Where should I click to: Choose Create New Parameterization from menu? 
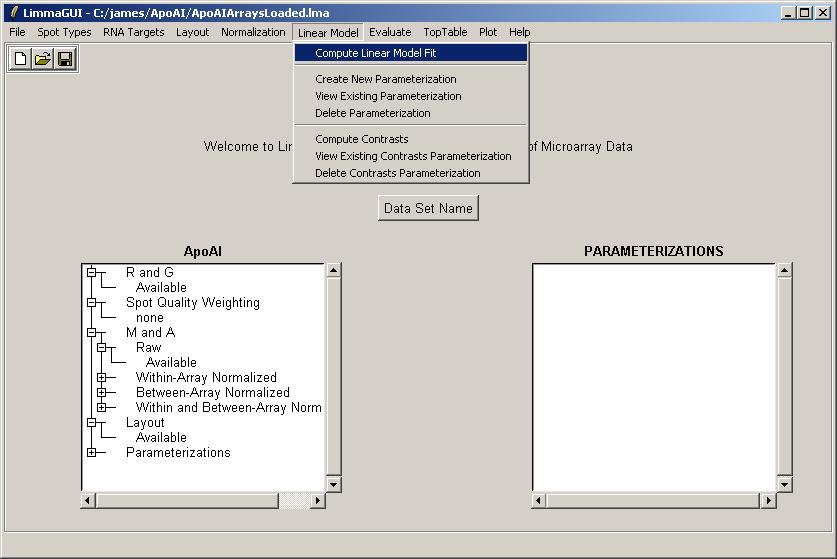pyautogui.click(x=385, y=79)
